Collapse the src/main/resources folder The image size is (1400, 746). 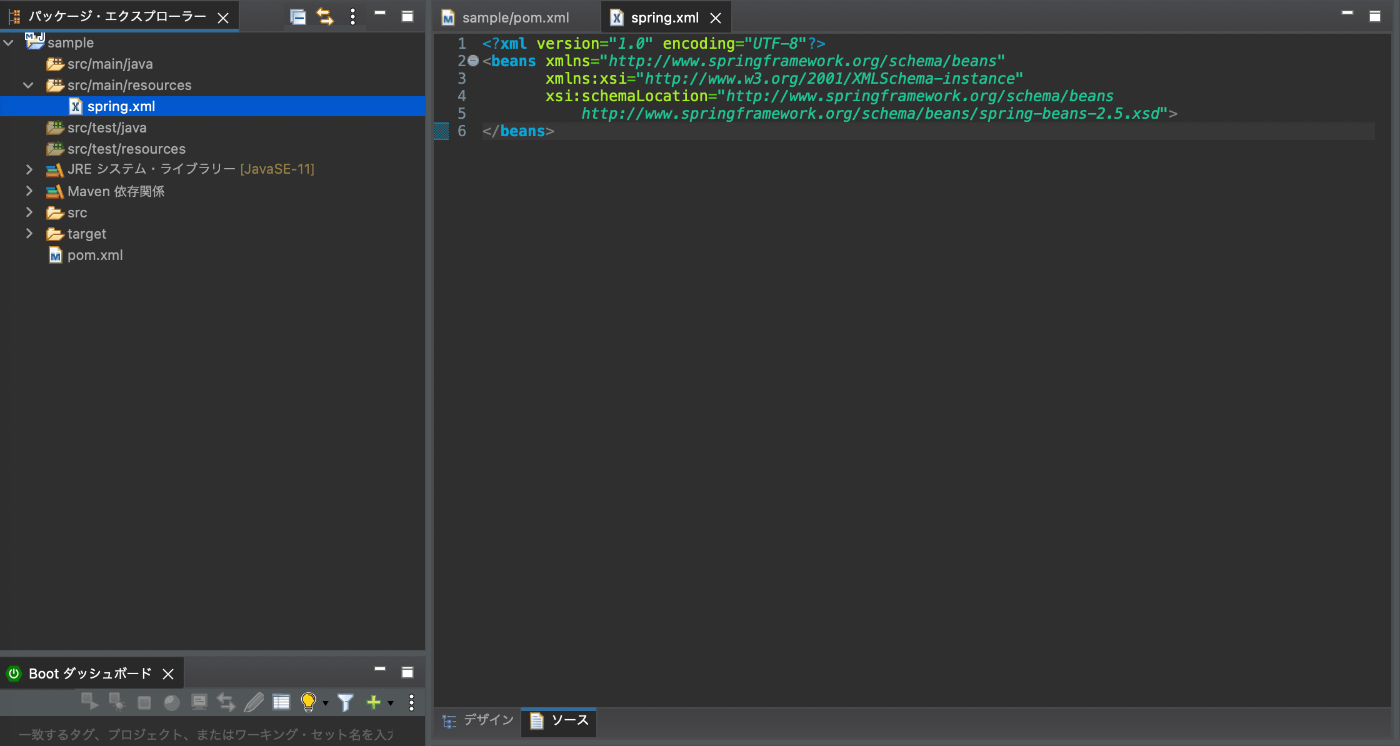29,85
